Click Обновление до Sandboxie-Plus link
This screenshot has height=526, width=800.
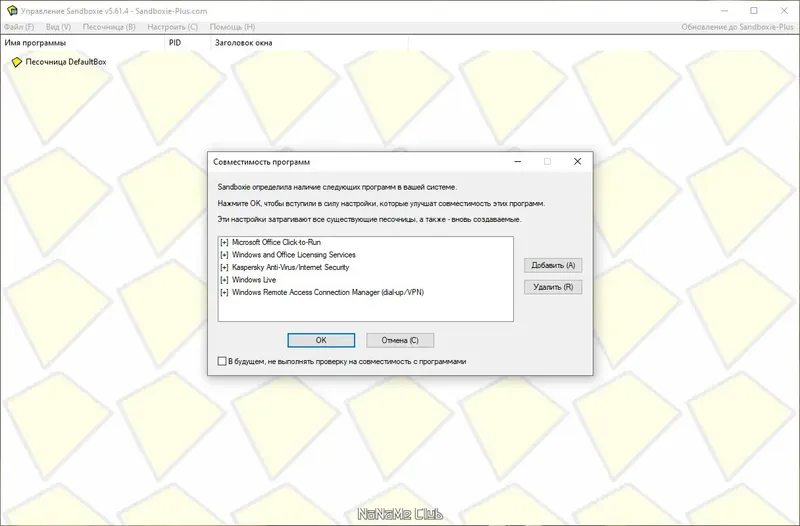click(x=737, y=27)
